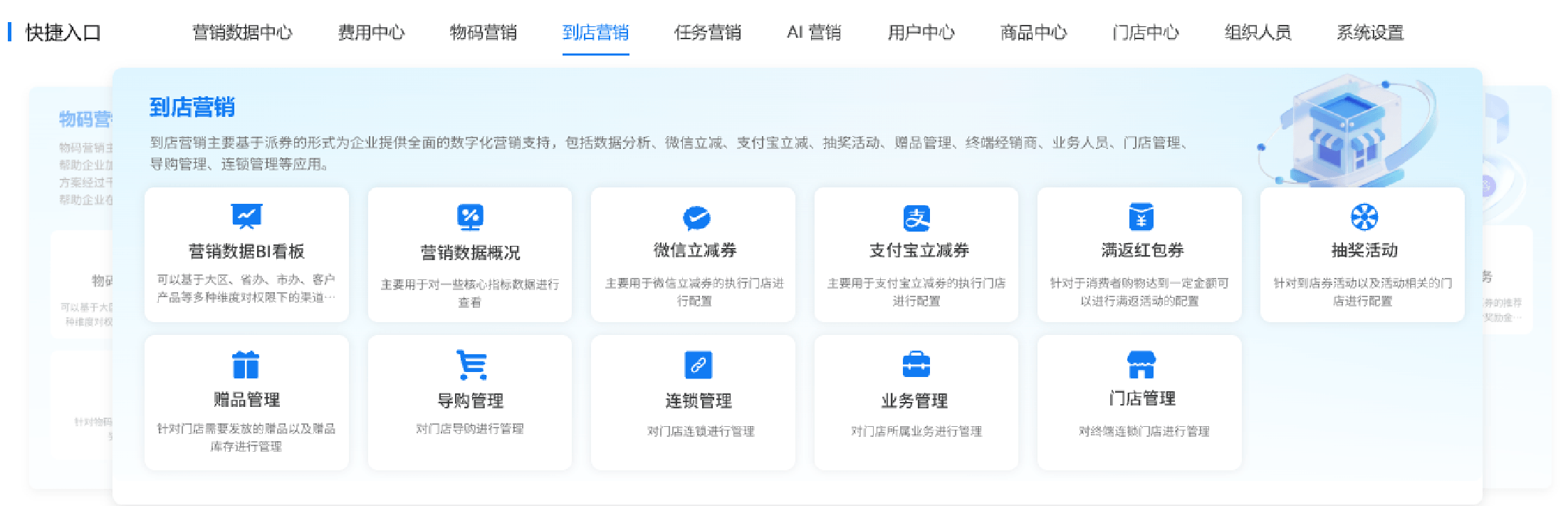
Task: Go to the 商品中心 tab
Action: [1033, 33]
